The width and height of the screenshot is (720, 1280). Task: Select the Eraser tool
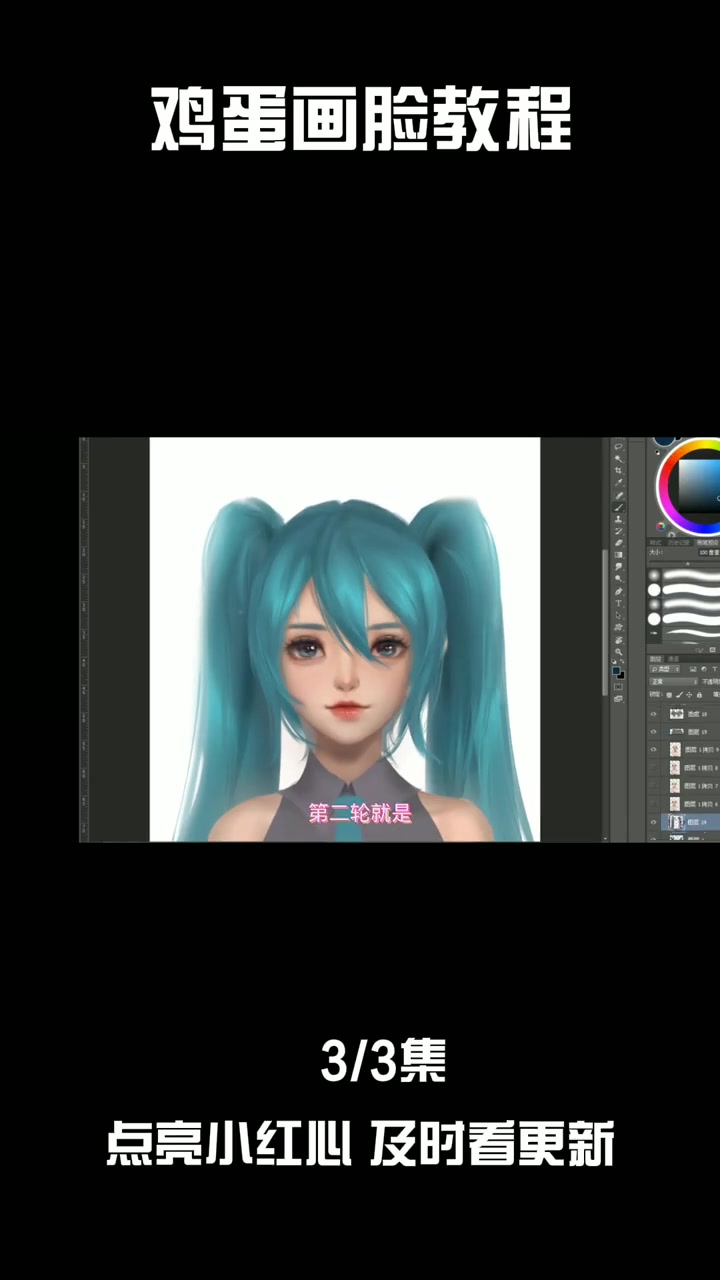(619, 543)
